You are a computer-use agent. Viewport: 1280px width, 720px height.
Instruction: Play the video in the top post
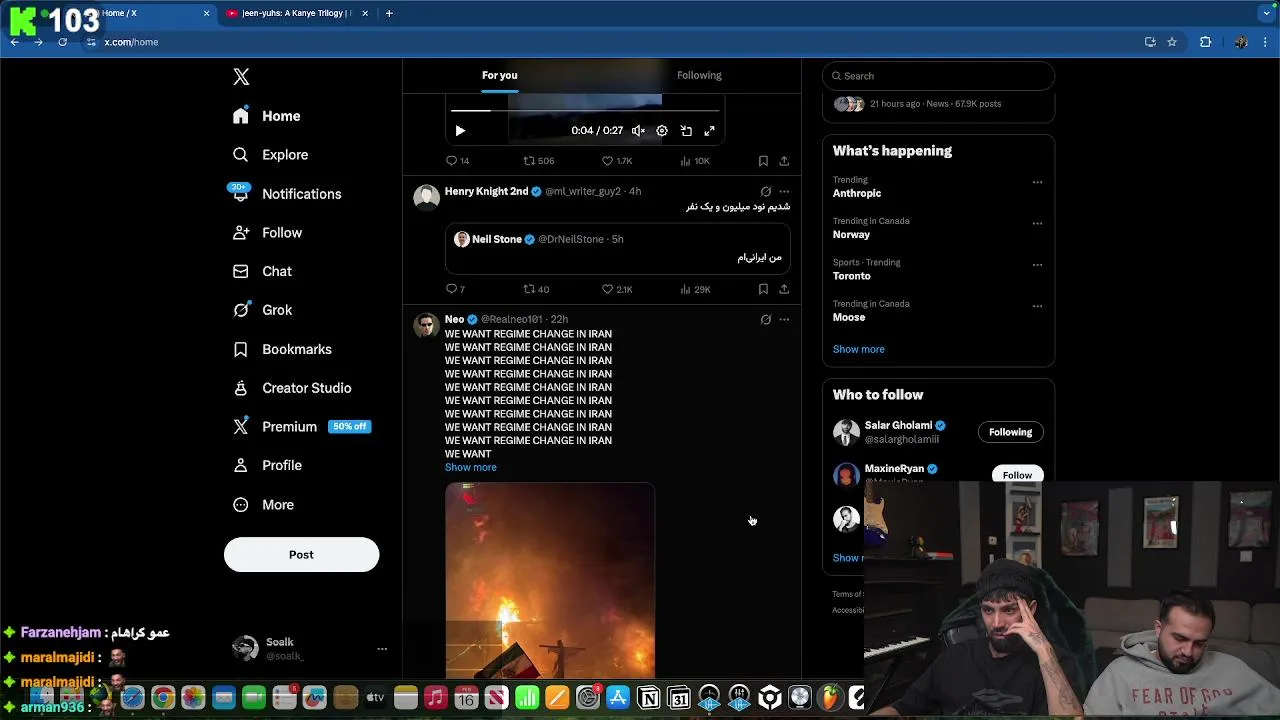[460, 131]
